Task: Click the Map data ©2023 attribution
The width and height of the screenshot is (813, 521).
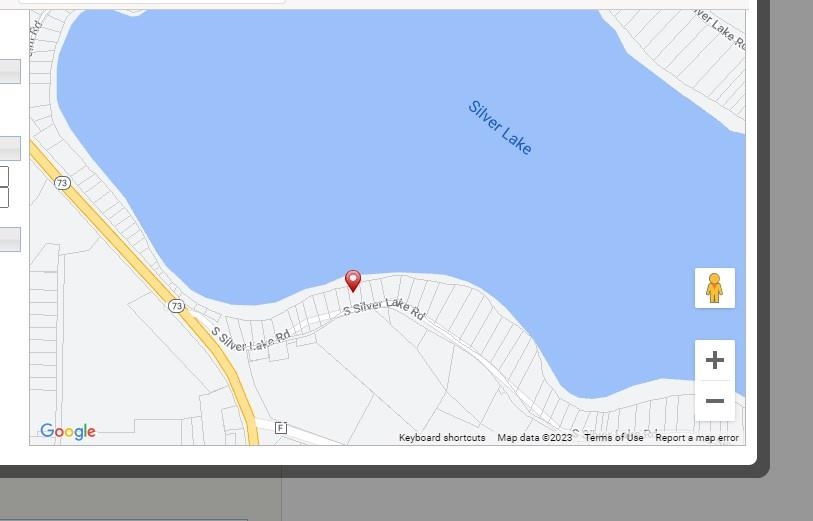Action: tap(535, 438)
